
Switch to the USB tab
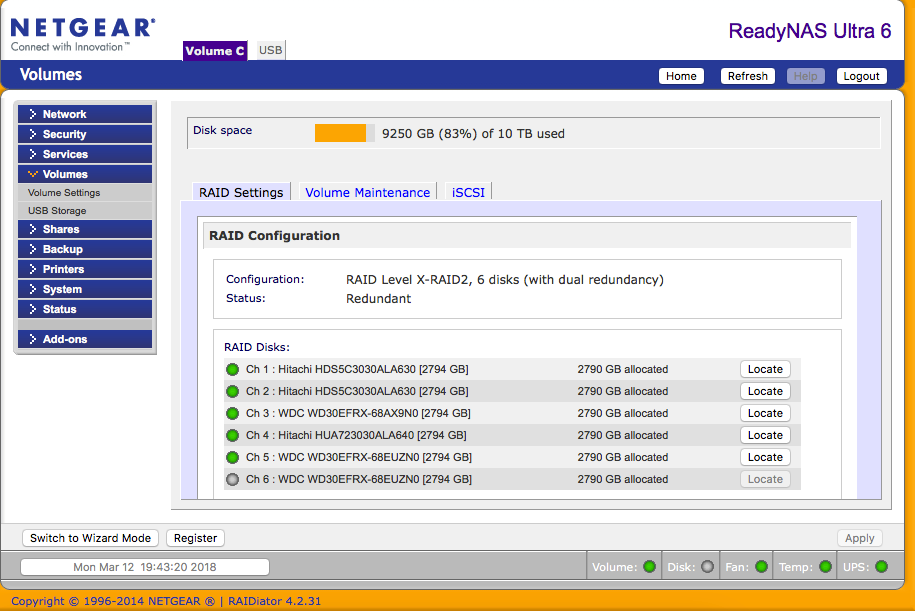coord(270,50)
